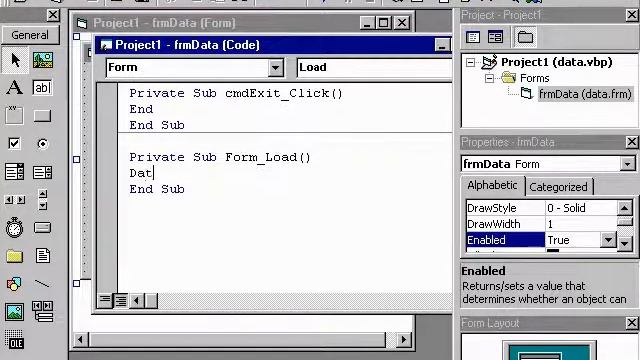Screen dimensions: 640x360
Task: Select the Line control tool
Action: [42, 284]
